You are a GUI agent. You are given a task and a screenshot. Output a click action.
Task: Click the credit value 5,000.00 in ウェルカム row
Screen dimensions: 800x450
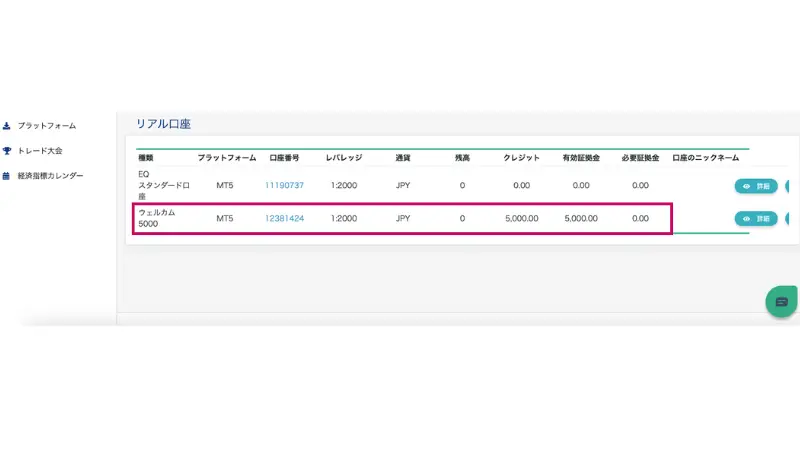(x=521, y=218)
